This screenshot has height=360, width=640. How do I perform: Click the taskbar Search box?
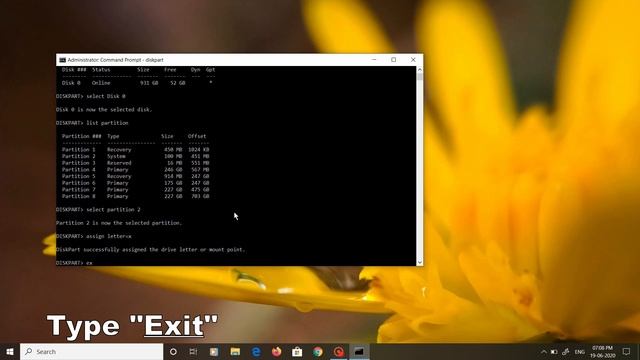[91, 351]
